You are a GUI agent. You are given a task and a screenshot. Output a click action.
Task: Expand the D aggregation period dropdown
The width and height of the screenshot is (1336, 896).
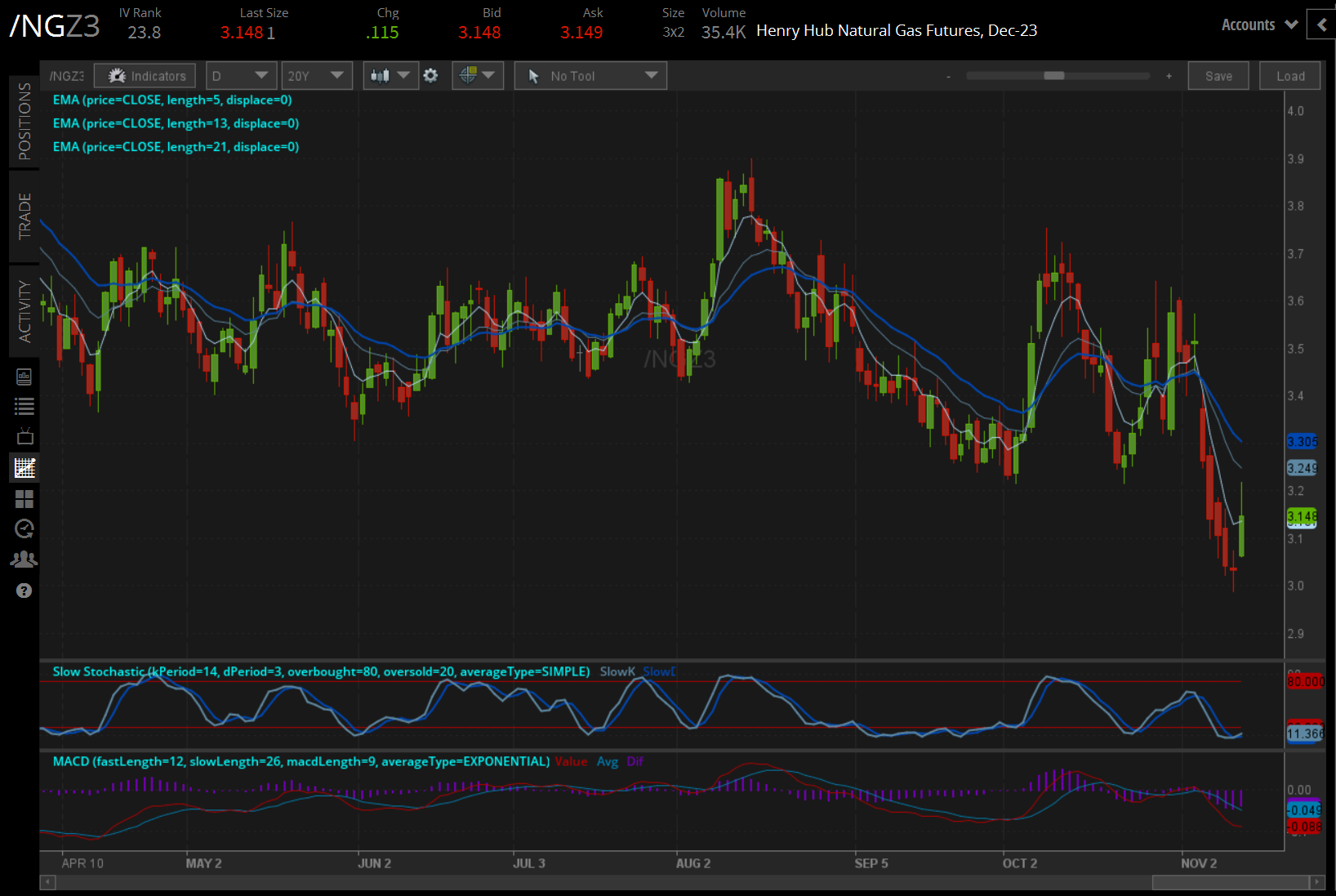[241, 76]
